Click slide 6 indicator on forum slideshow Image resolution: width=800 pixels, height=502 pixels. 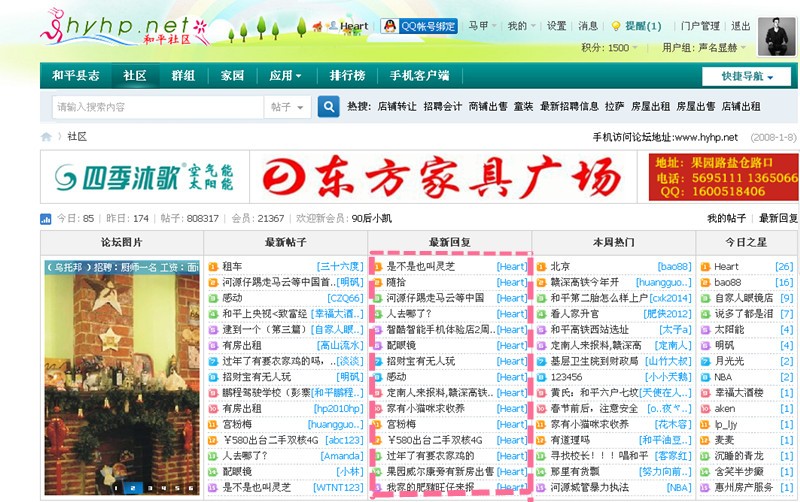(x=191, y=488)
